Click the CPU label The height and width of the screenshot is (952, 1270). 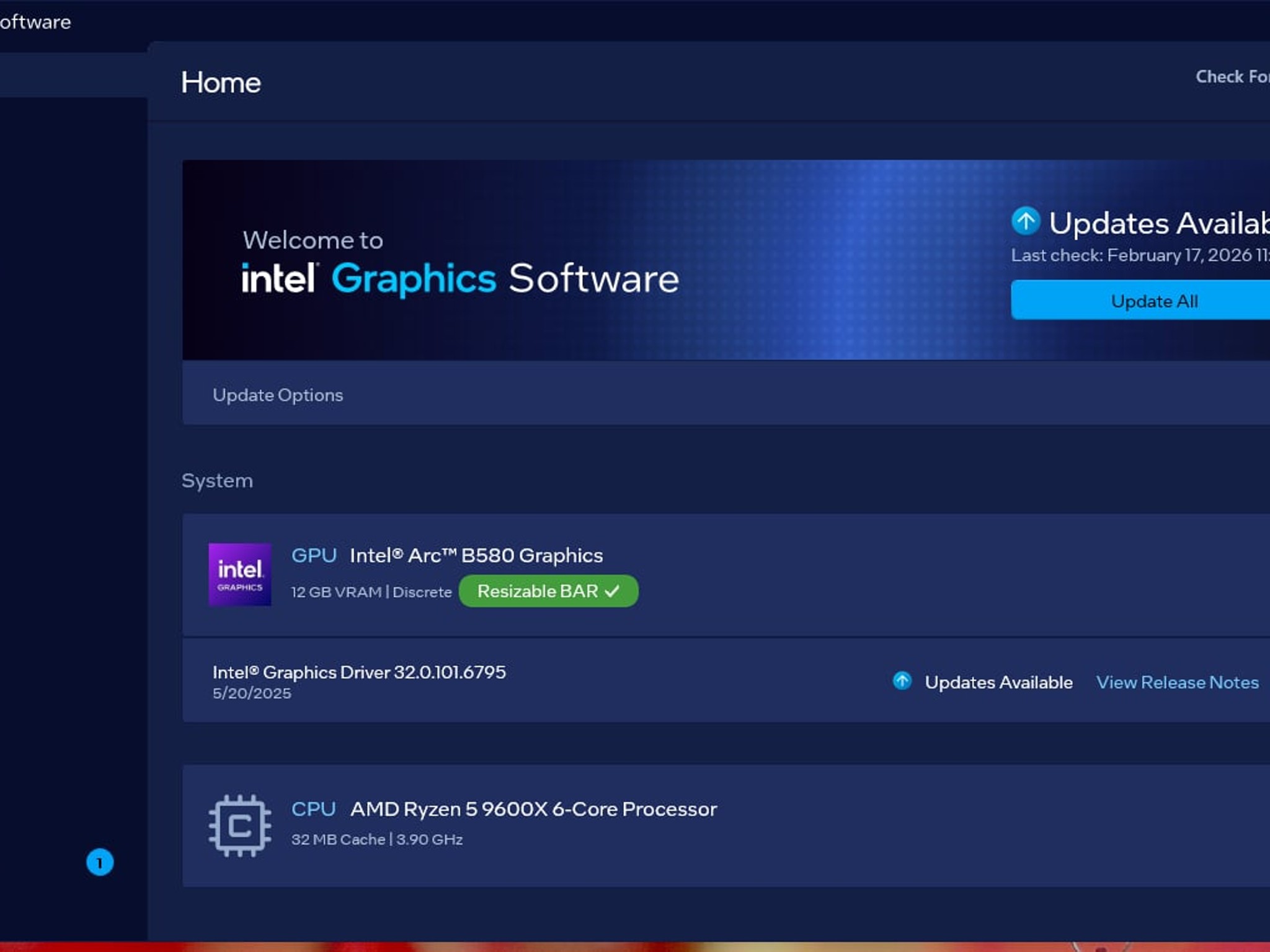(x=314, y=809)
